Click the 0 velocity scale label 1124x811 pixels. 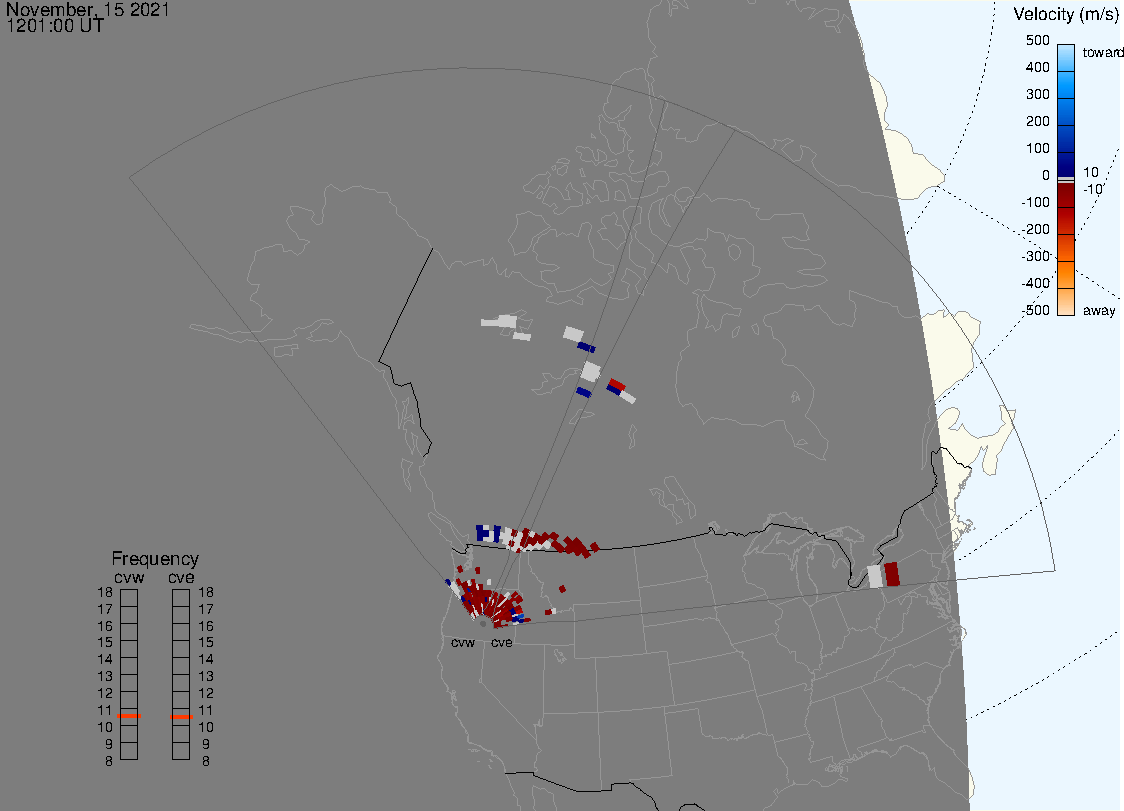(x=1046, y=176)
